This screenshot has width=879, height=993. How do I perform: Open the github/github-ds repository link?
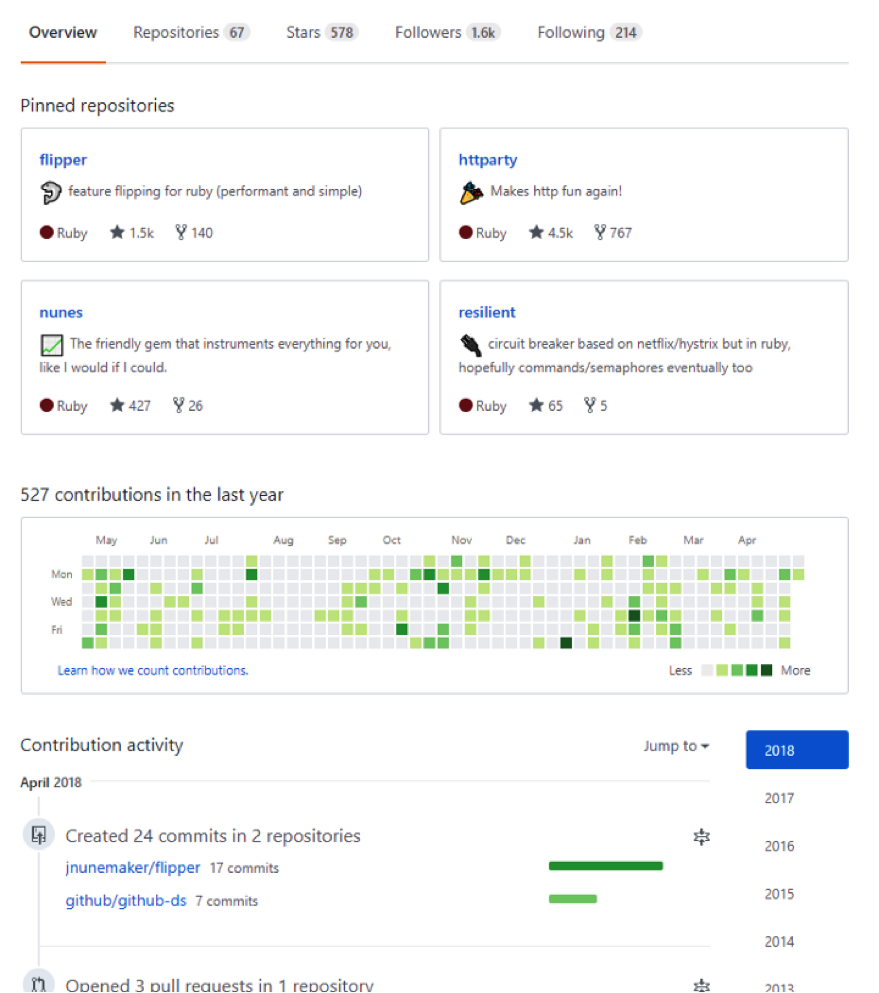(126, 900)
